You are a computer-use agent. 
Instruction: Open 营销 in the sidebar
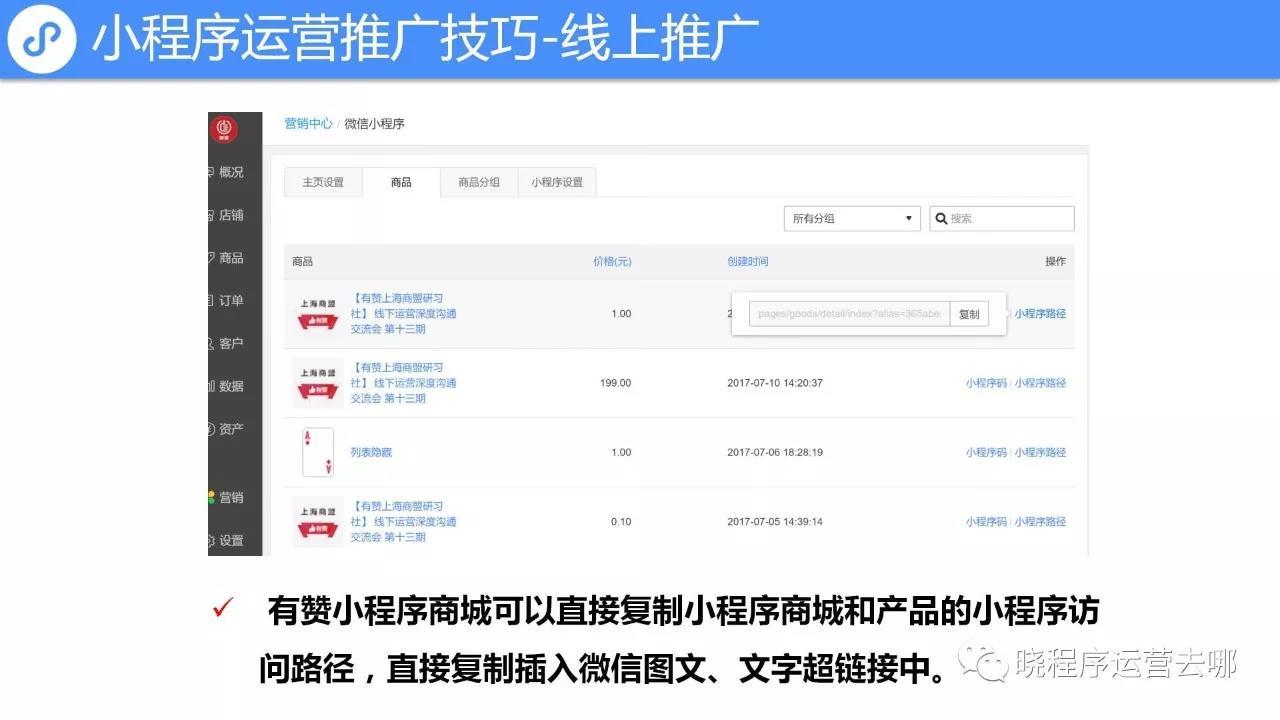pyautogui.click(x=231, y=497)
